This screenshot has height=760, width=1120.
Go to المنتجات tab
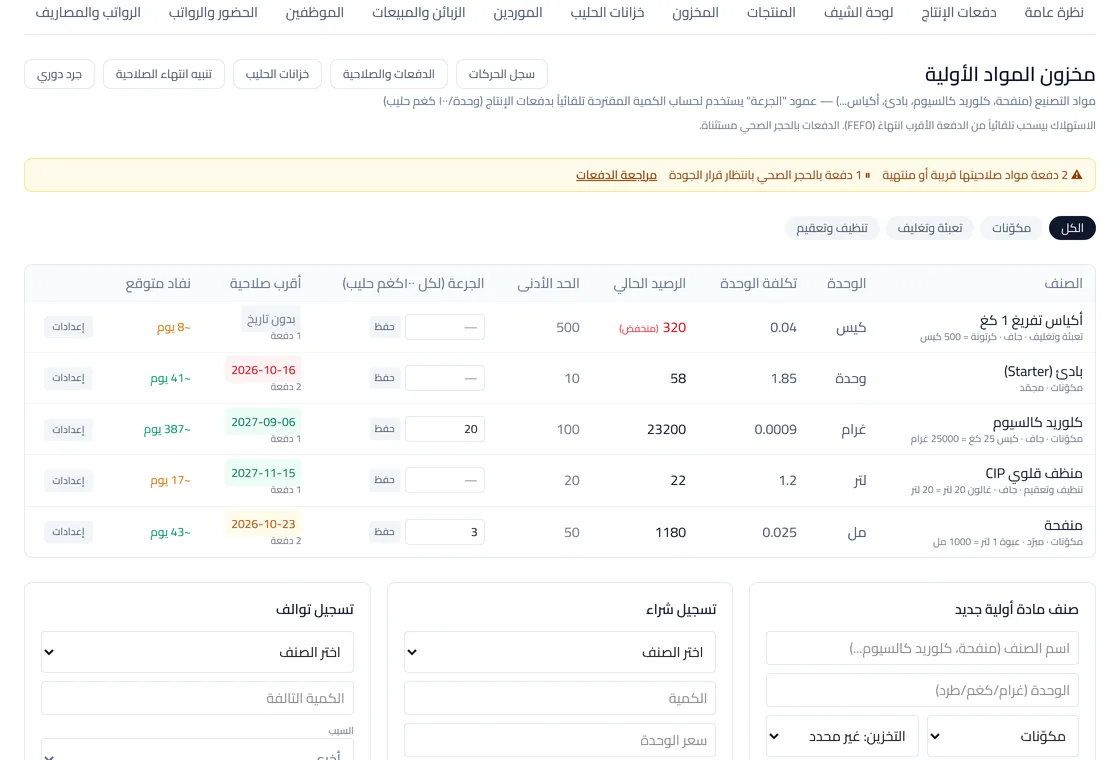point(771,13)
